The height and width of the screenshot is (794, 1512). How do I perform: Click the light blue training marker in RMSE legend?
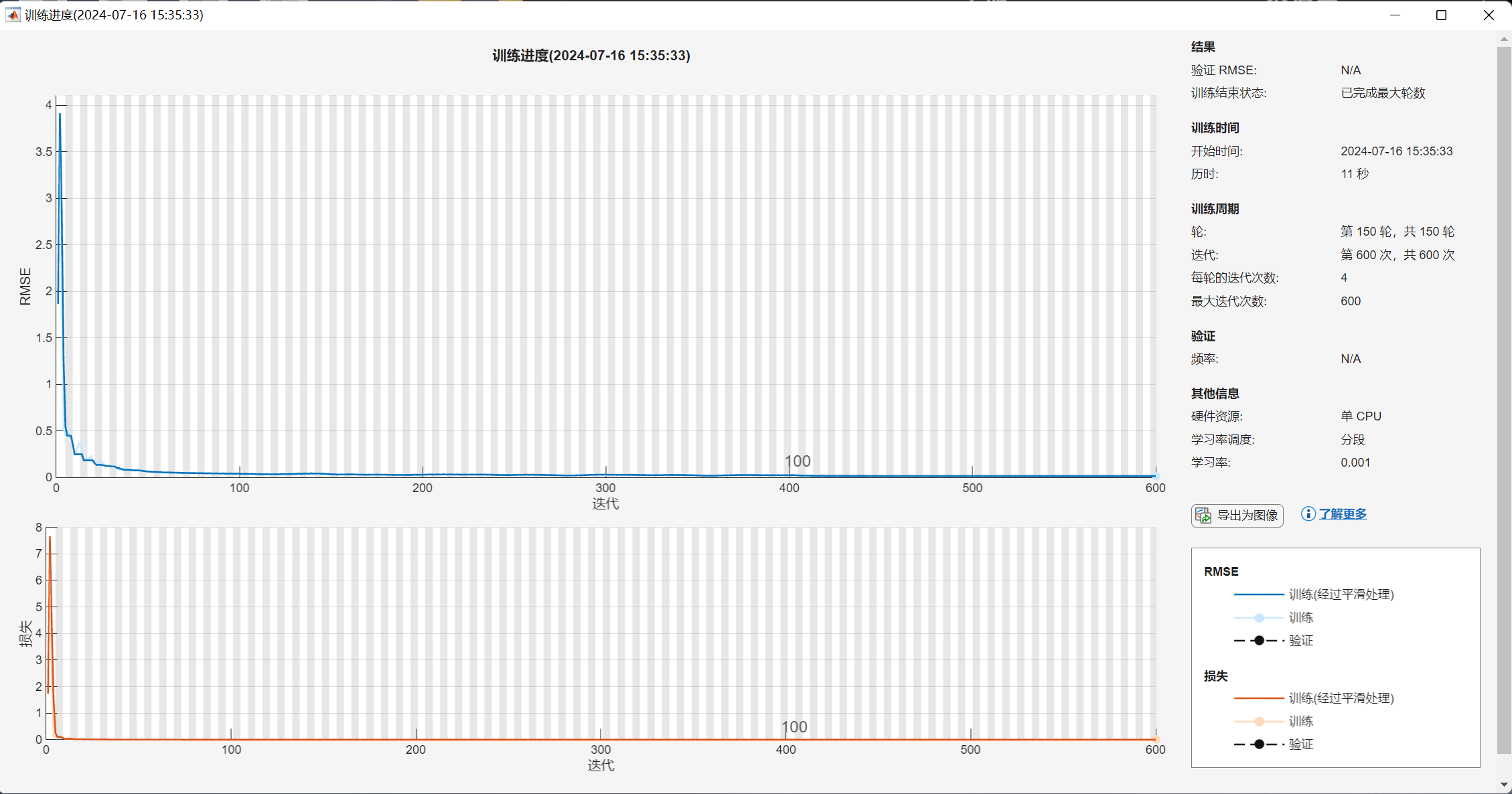tap(1259, 617)
